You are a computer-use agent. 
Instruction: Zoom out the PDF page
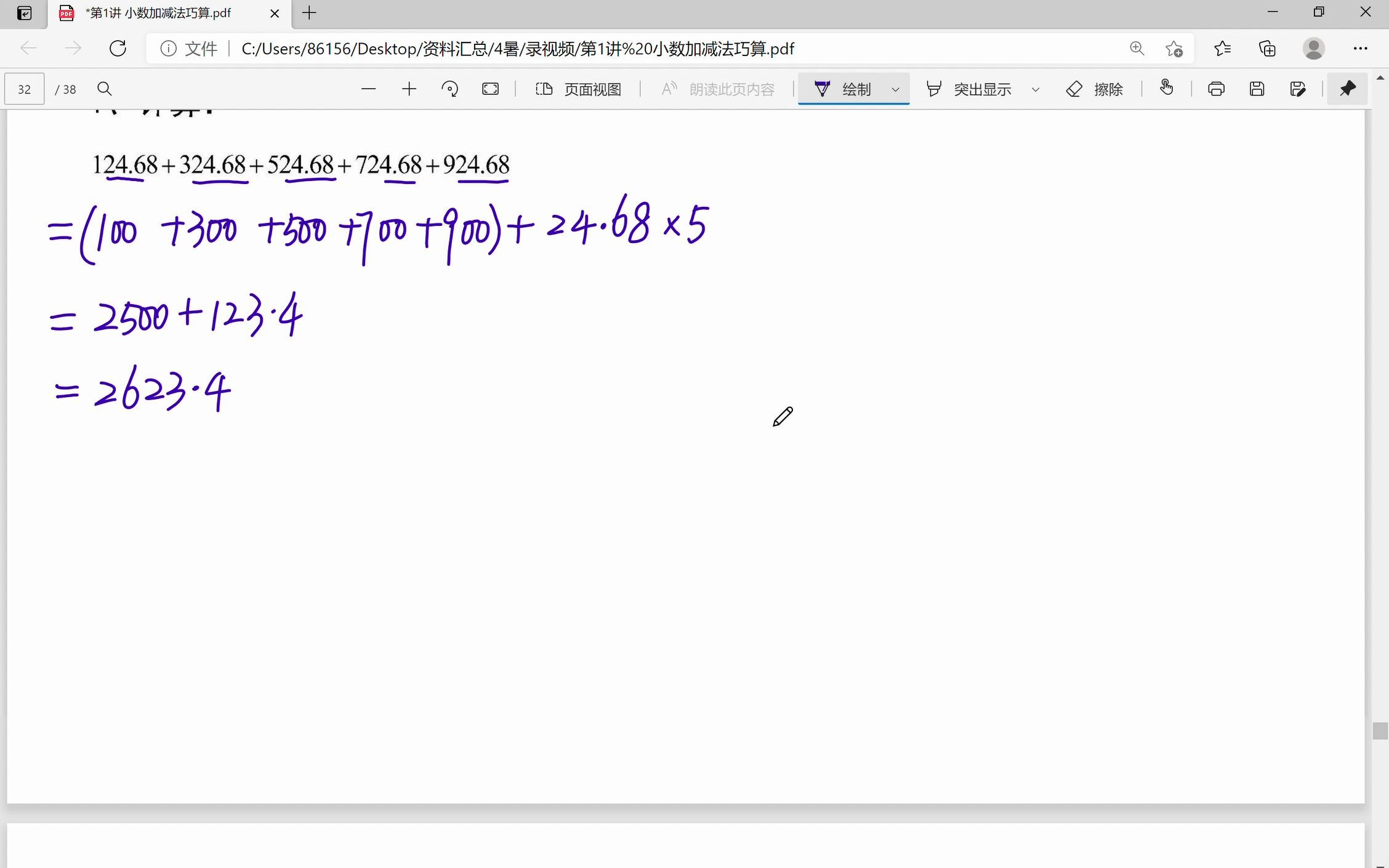pyautogui.click(x=368, y=89)
